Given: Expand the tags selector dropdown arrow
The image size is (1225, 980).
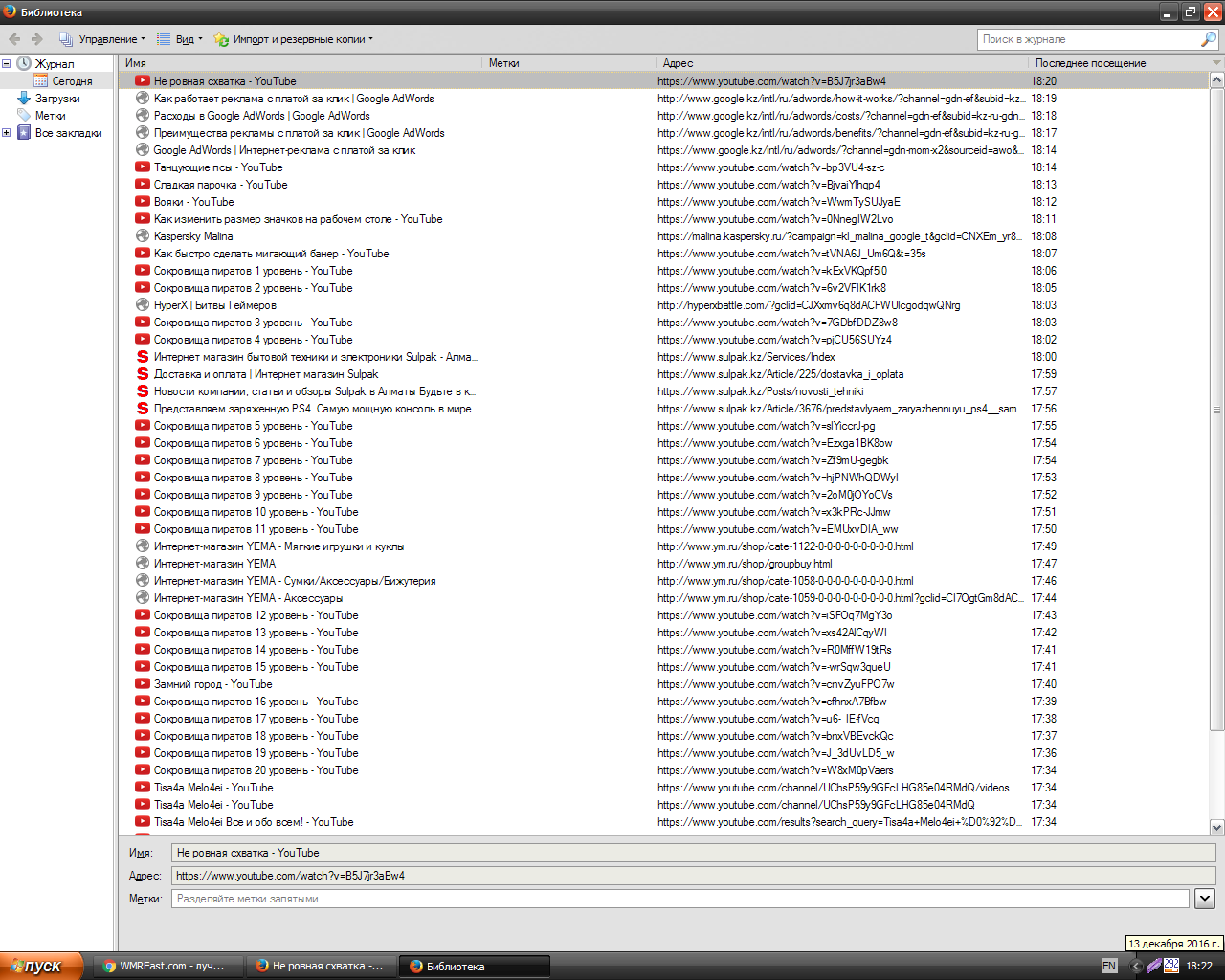Looking at the screenshot, I should click(x=1205, y=899).
